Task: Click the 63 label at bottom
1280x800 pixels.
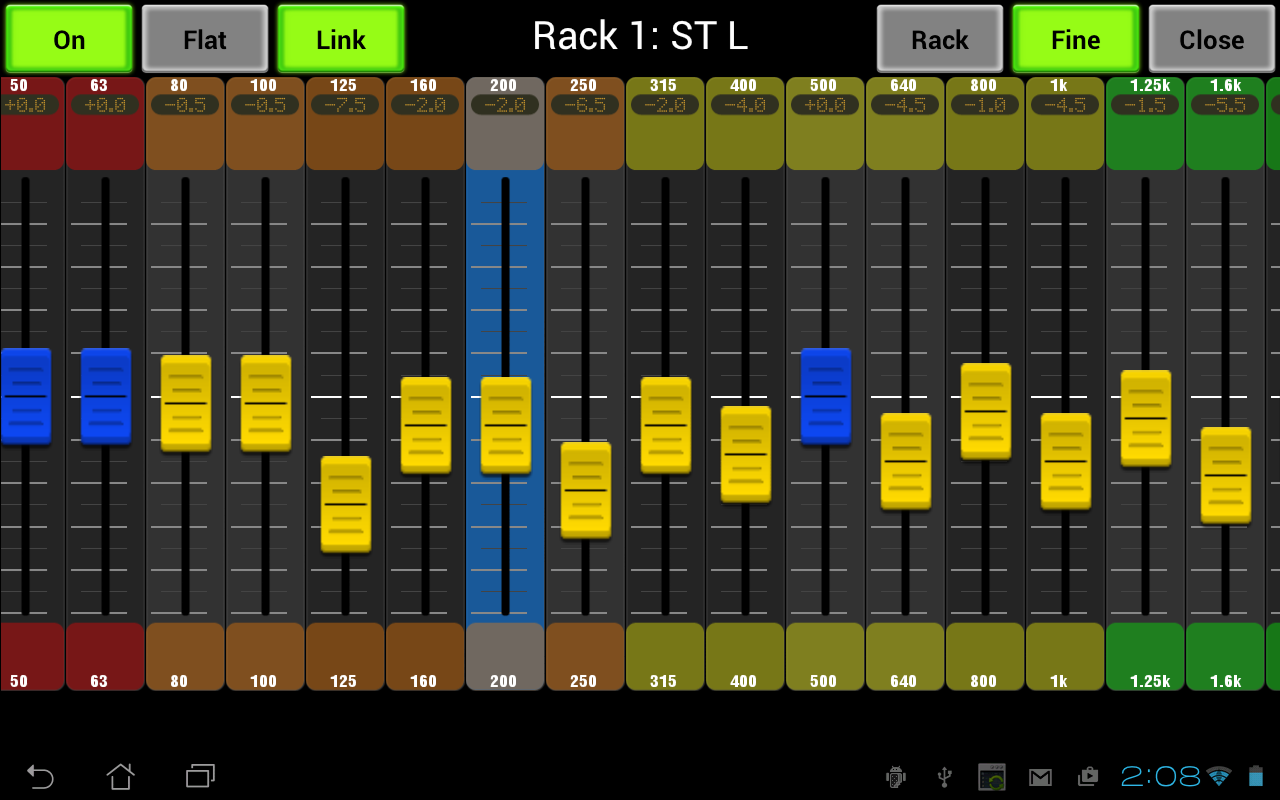Action: pyautogui.click(x=99, y=681)
